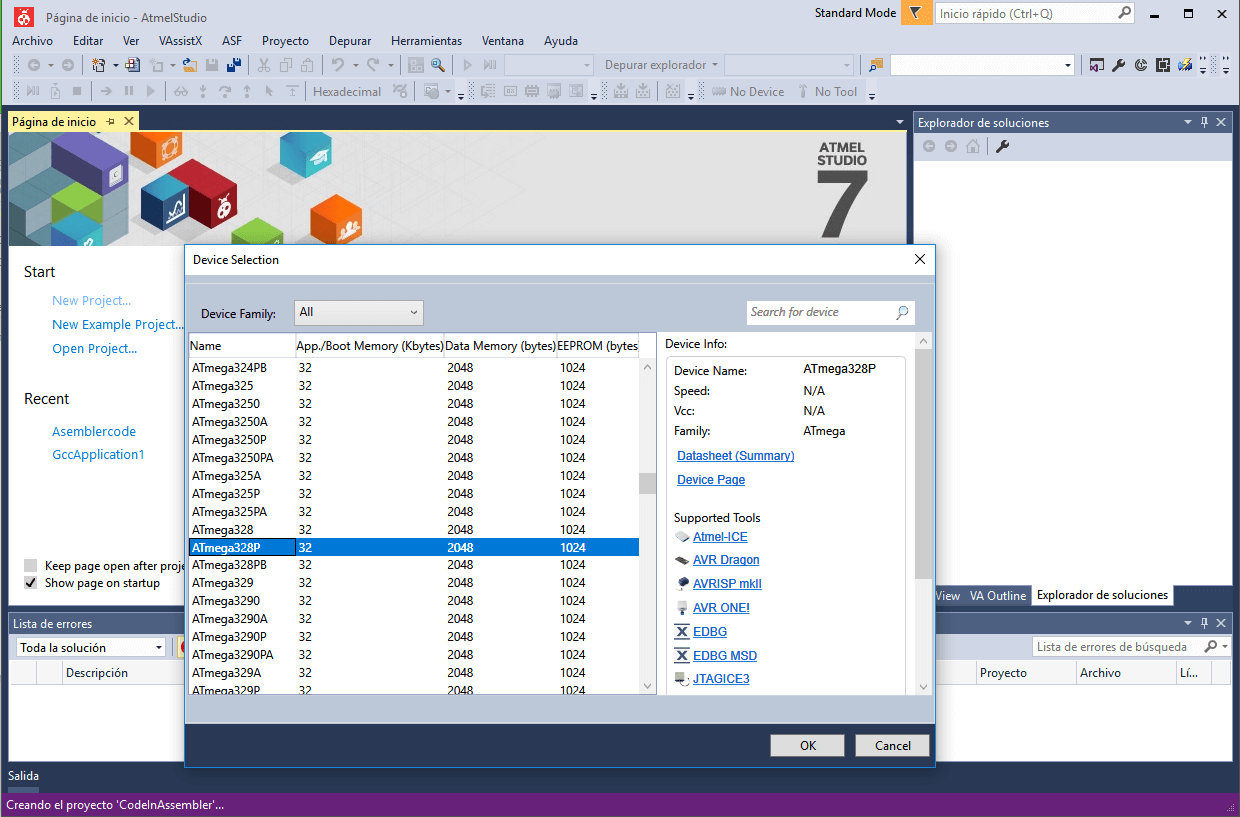
Task: Open the Proyecto menu
Action: (x=285, y=41)
